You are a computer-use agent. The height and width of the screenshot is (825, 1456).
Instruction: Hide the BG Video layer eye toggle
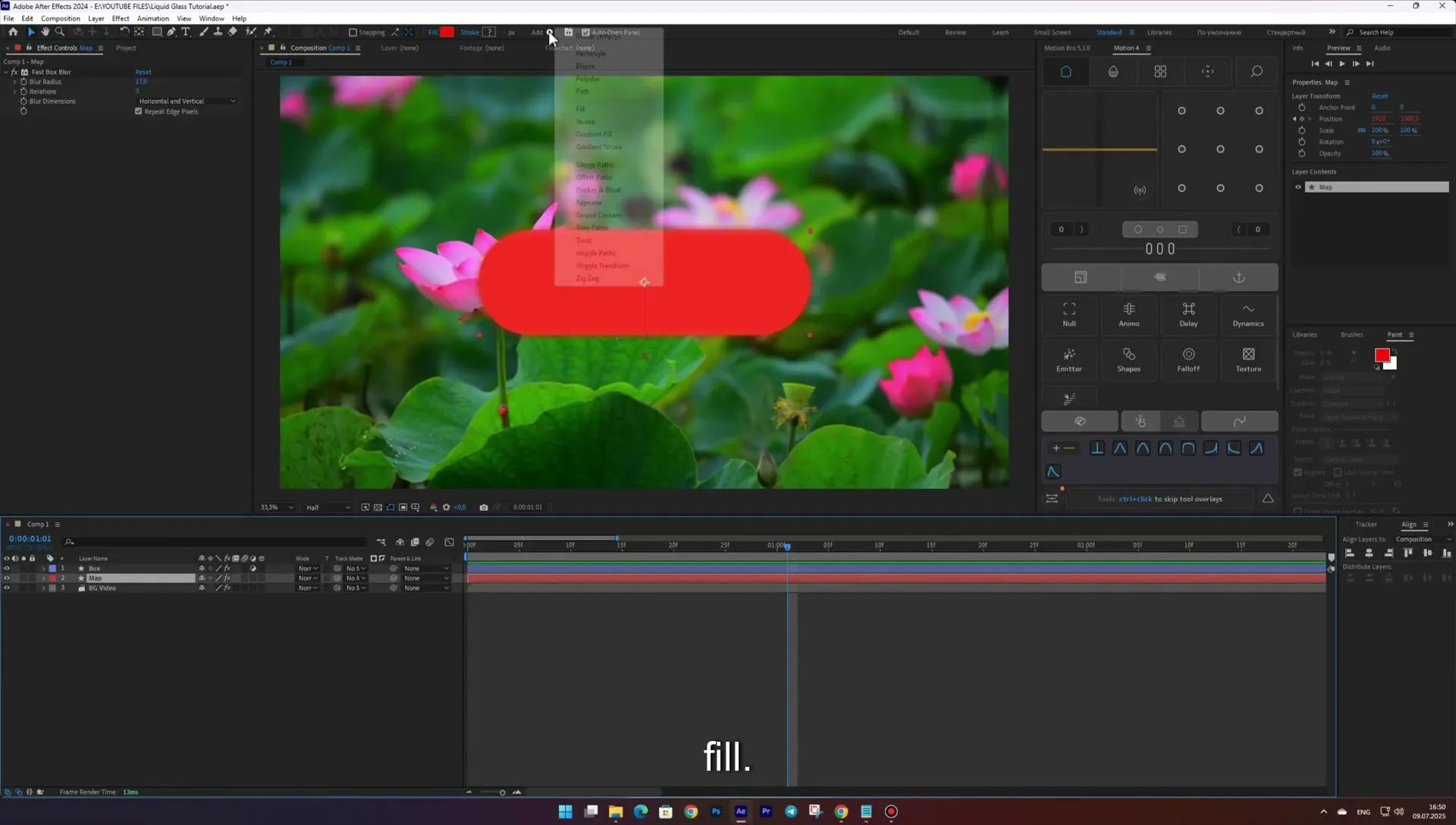tap(7, 588)
